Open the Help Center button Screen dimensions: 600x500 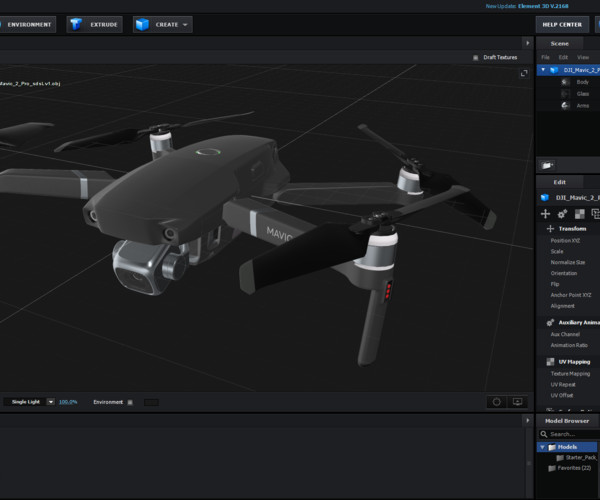(x=562, y=24)
